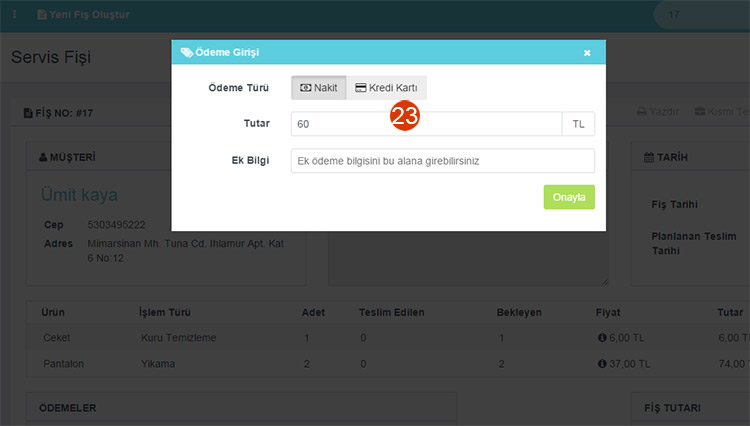Click the Ceket product row text
This screenshot has height=426, width=750.
56,338
